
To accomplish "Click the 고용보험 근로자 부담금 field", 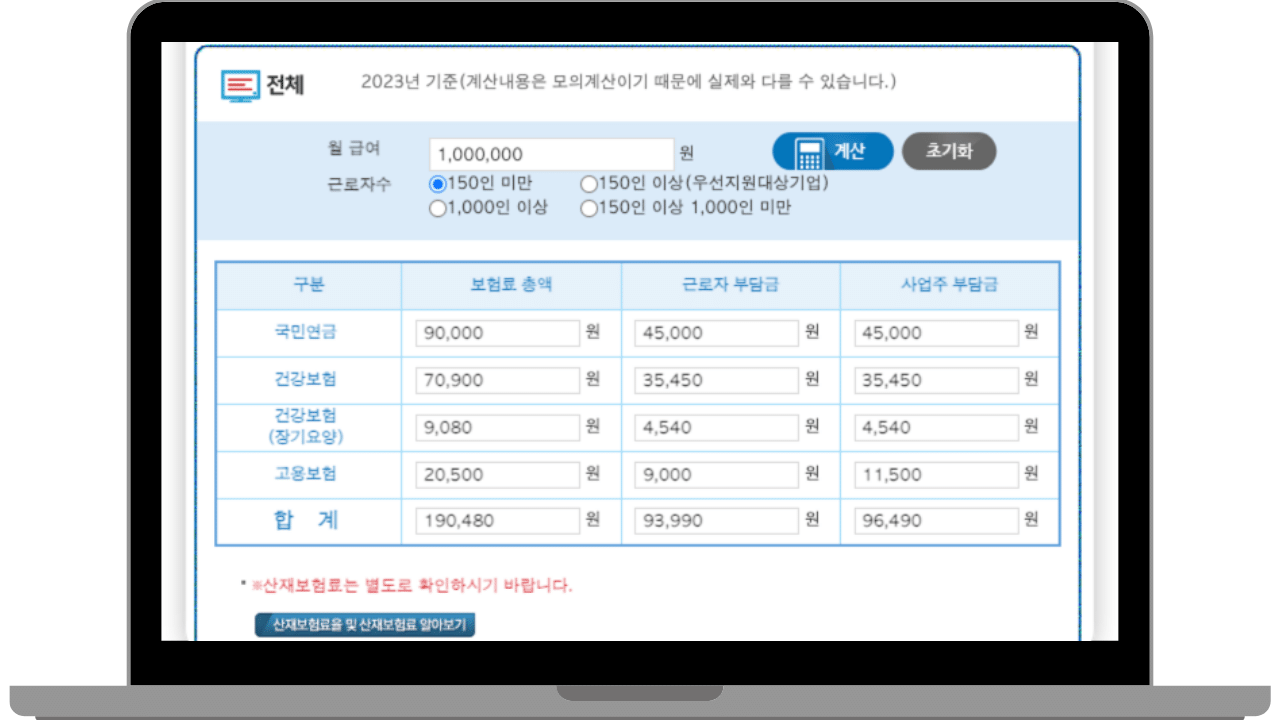I will [714, 474].
